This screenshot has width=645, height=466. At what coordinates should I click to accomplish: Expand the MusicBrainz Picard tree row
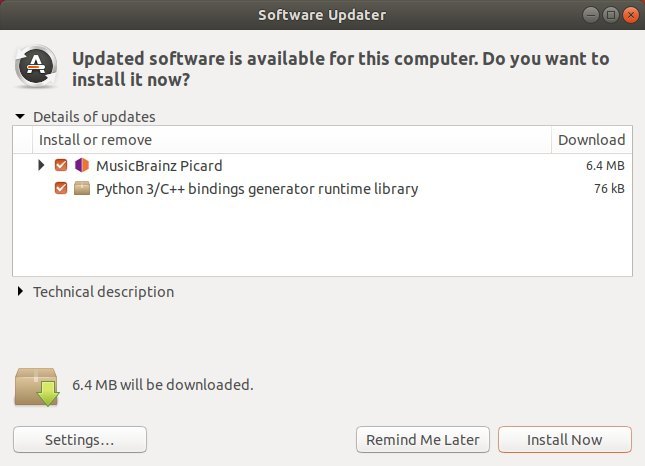click(x=41, y=165)
